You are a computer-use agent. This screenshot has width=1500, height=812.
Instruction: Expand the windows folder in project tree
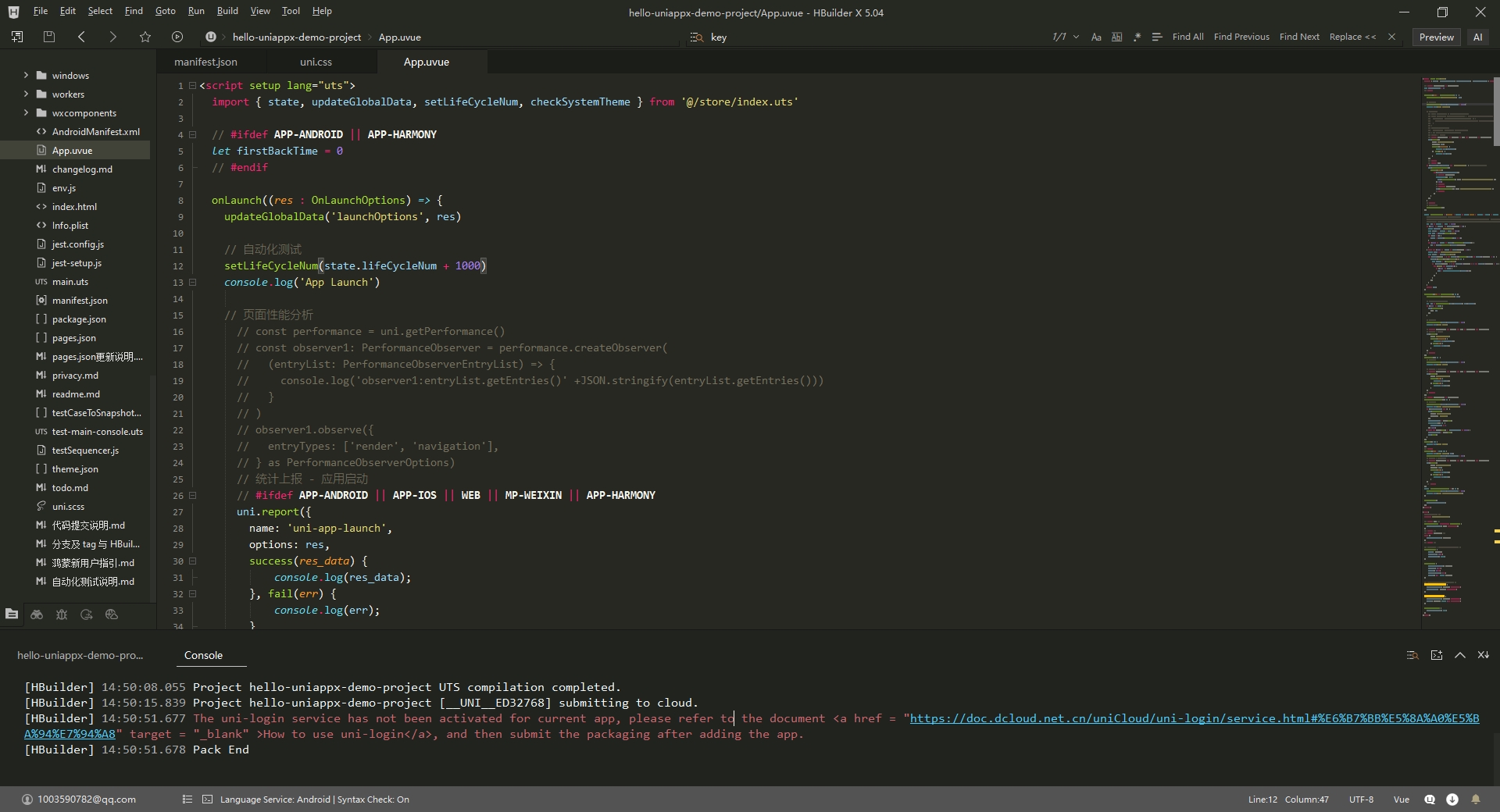26,76
